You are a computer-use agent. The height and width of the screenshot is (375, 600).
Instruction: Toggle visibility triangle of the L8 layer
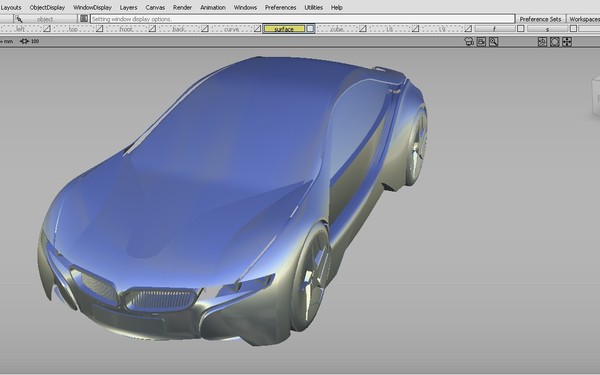pyautogui.click(x=416, y=29)
